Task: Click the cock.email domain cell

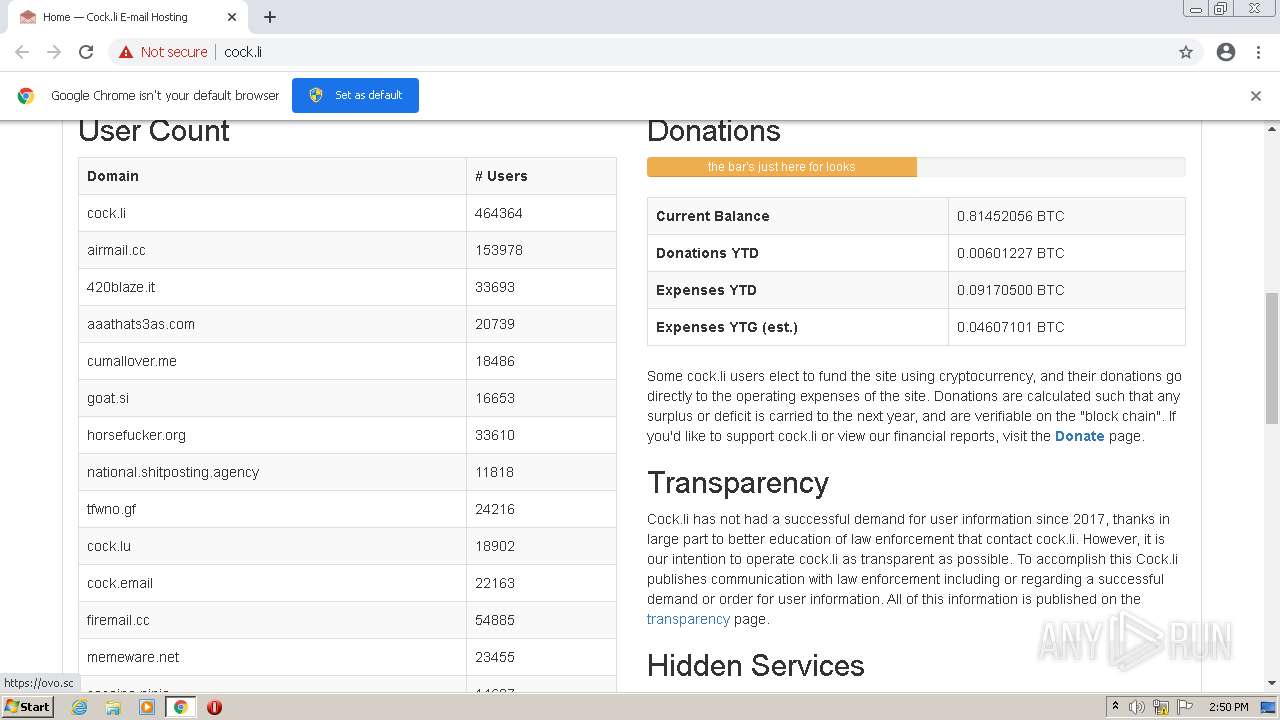Action: (272, 583)
